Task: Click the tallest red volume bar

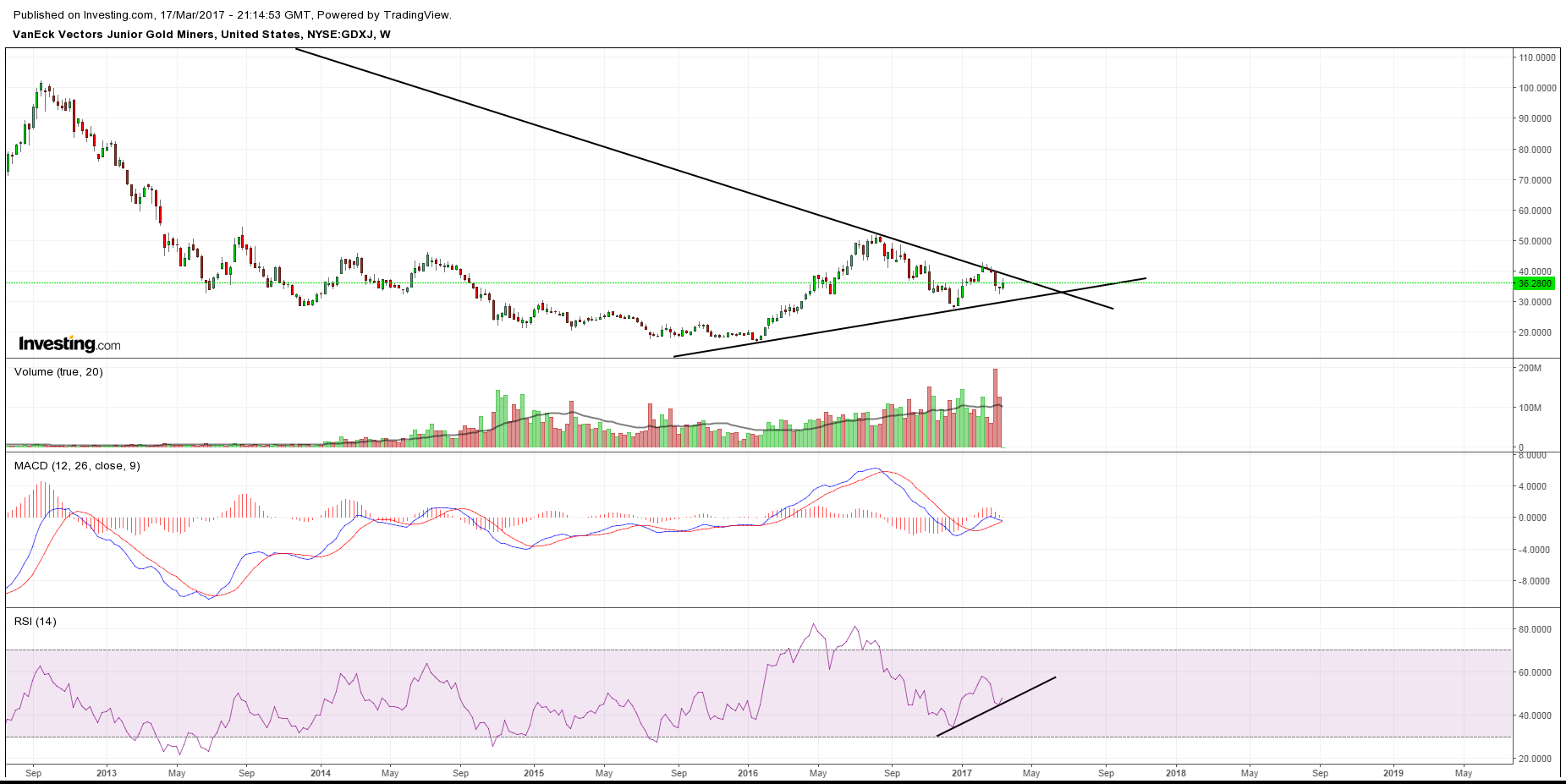Action: [x=995, y=410]
